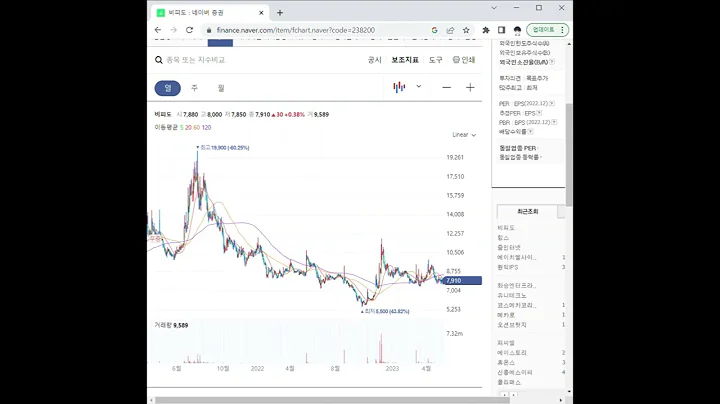The width and height of the screenshot is (720, 404).
Task: Click the 최고 19,900 high marker
Action: [x=225, y=148]
